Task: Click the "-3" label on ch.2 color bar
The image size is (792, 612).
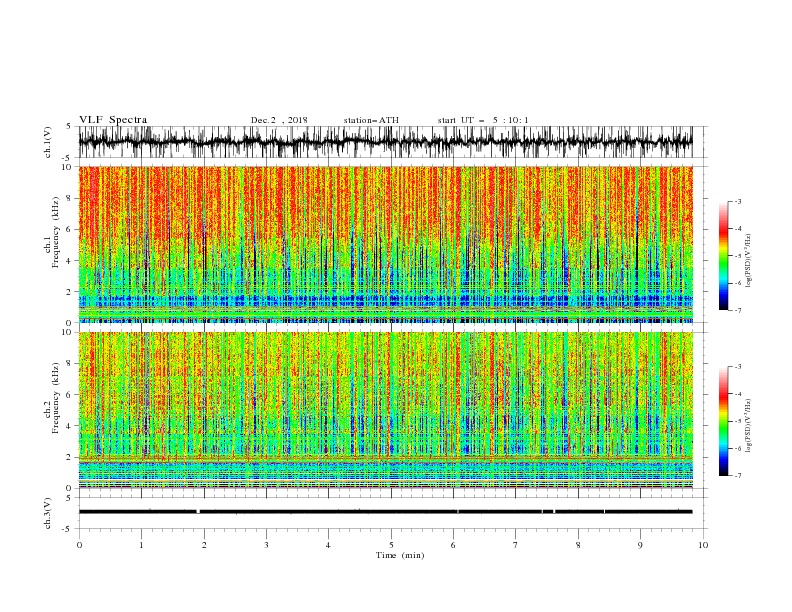Action: click(737, 367)
